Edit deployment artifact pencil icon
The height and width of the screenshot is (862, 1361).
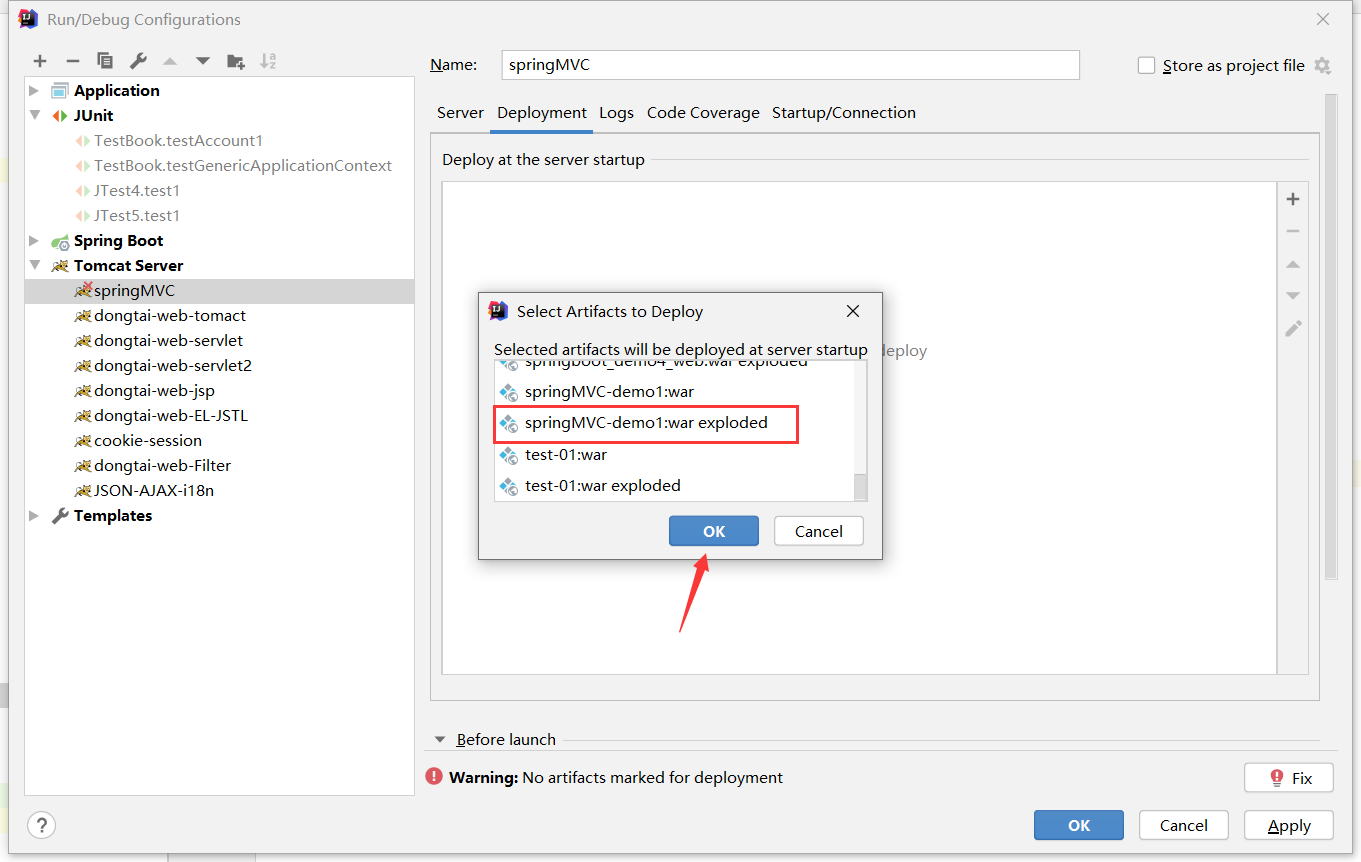point(1293,328)
